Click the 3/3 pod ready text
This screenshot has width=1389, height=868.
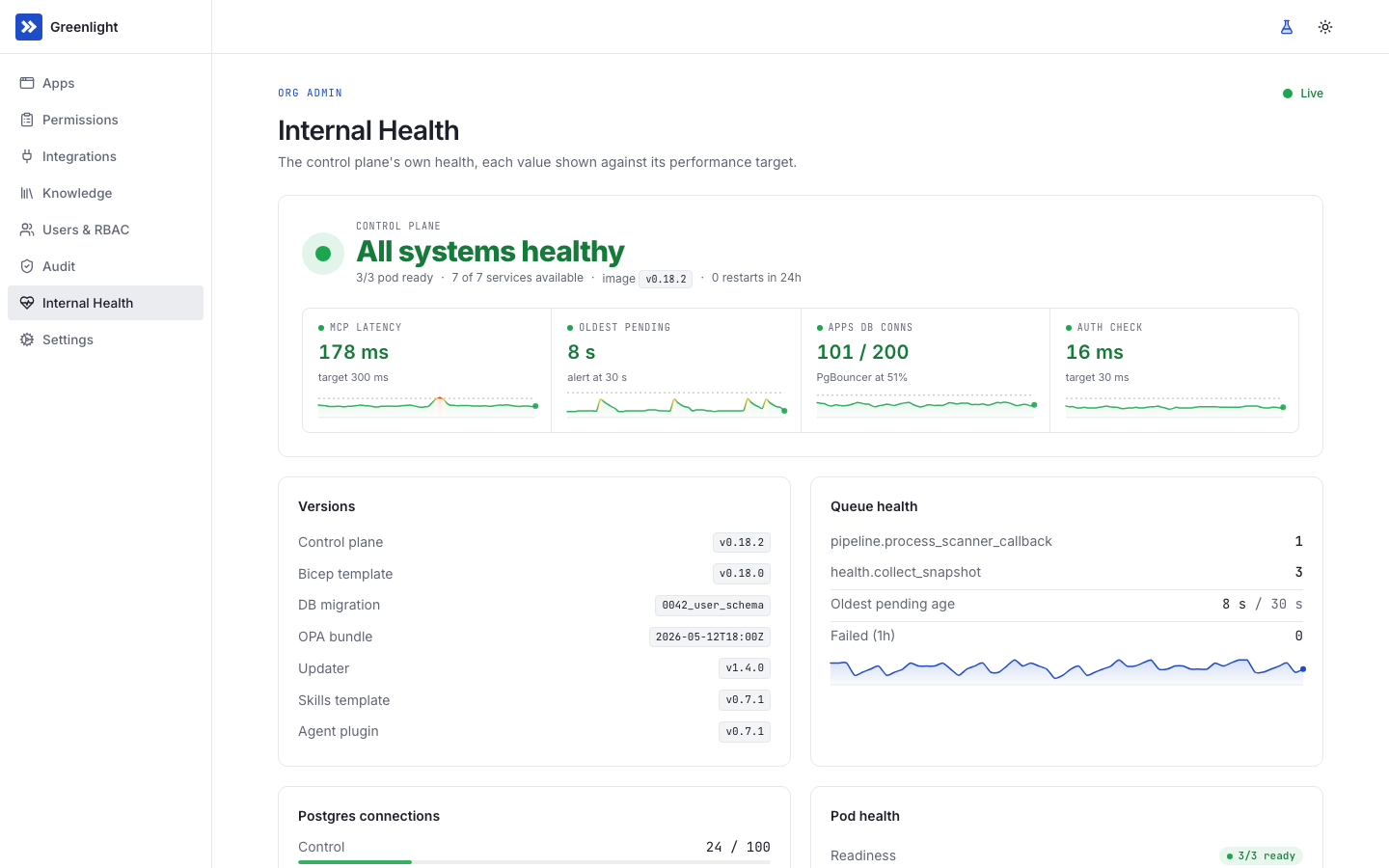point(395,278)
